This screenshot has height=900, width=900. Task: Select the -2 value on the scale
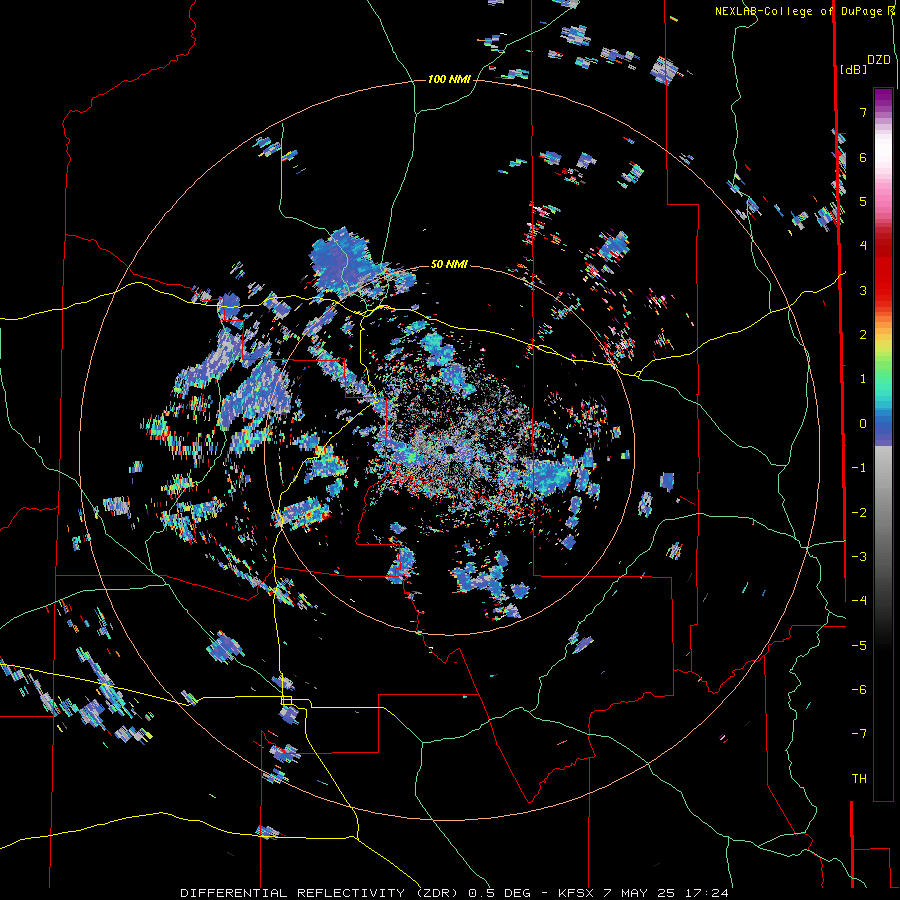[x=859, y=513]
